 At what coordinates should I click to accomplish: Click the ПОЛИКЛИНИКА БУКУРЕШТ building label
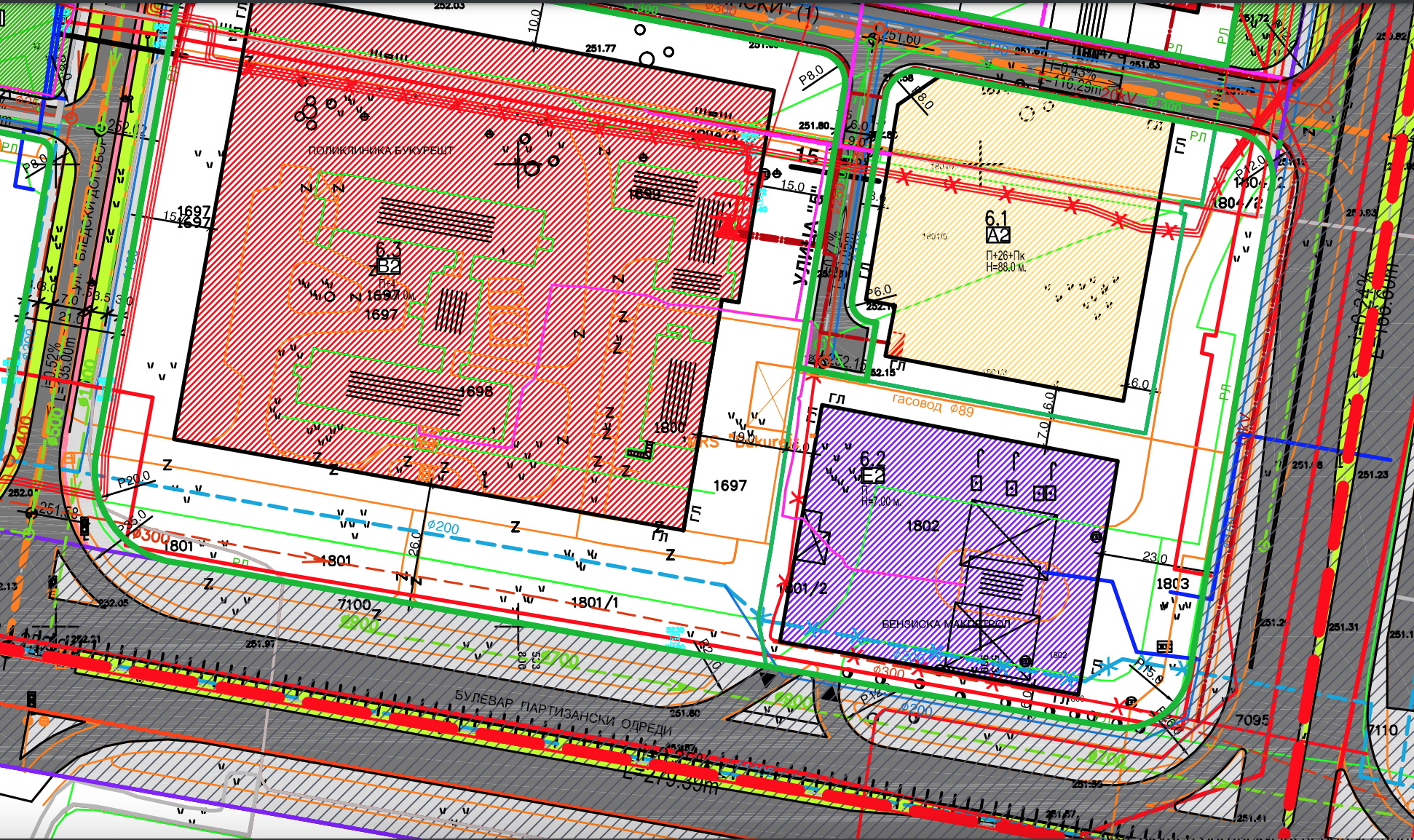coord(380,151)
